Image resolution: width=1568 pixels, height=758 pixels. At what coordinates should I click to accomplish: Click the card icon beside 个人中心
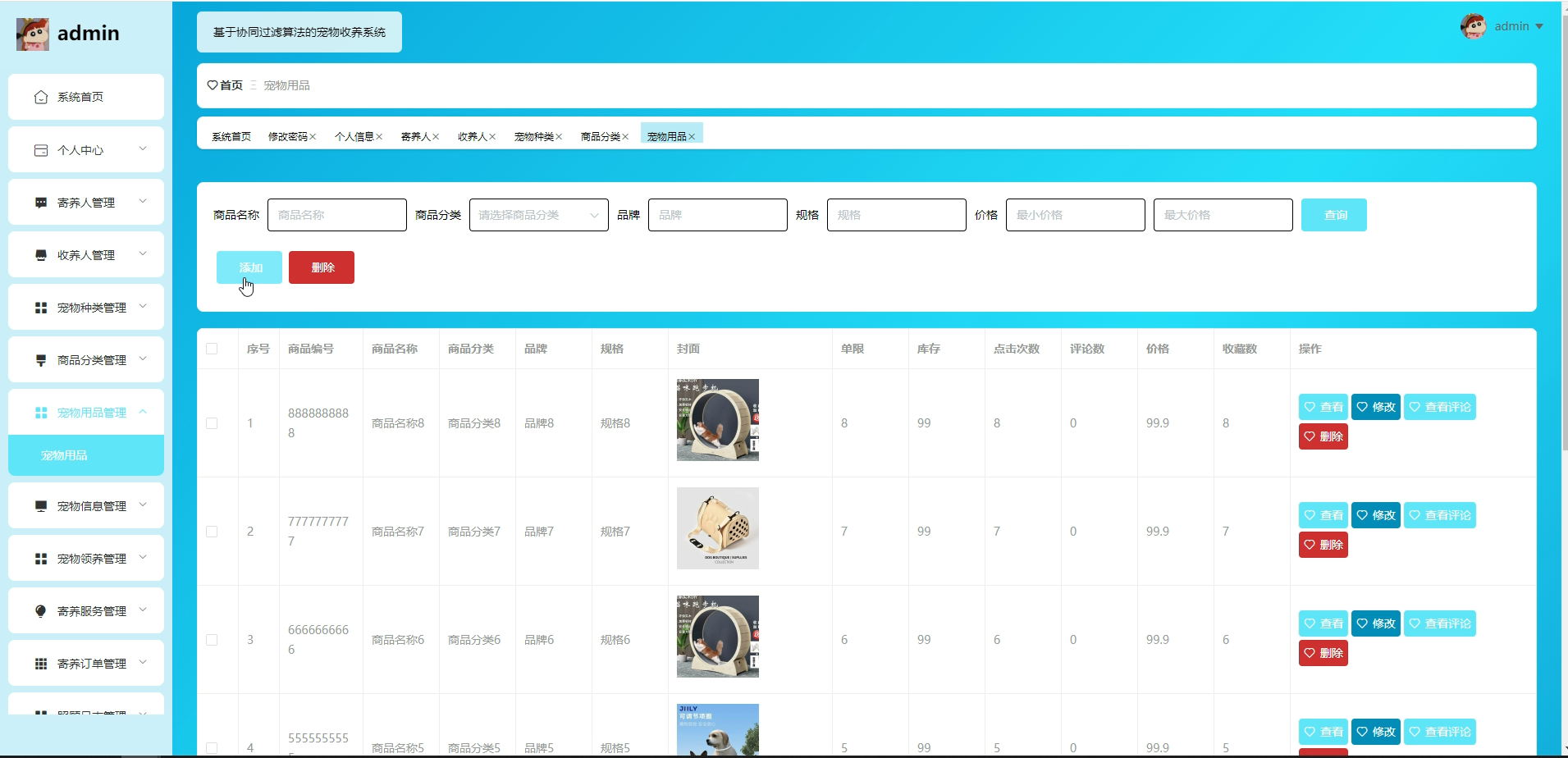coord(41,150)
